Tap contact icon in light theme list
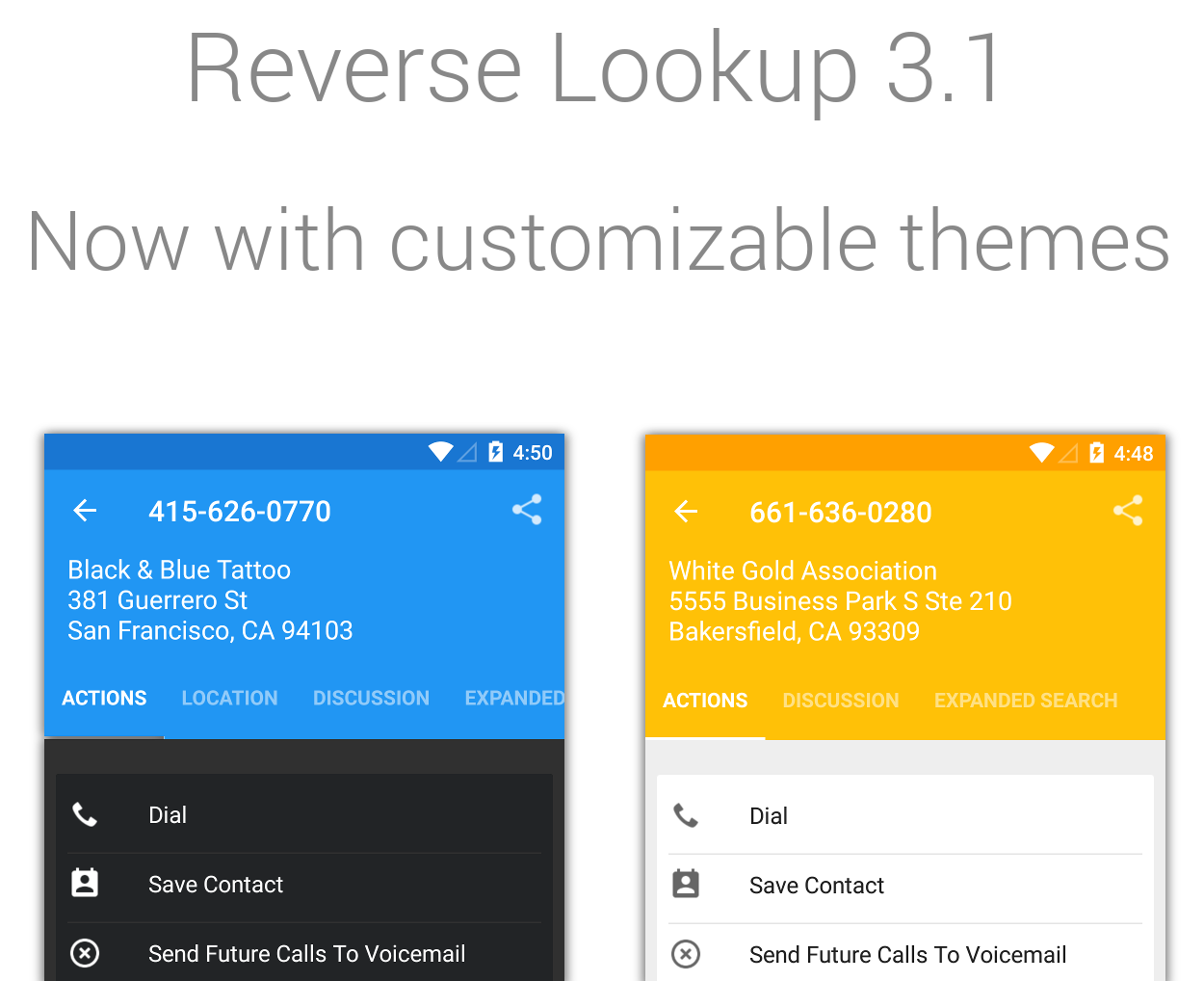The width and height of the screenshot is (1204, 981). 686,885
